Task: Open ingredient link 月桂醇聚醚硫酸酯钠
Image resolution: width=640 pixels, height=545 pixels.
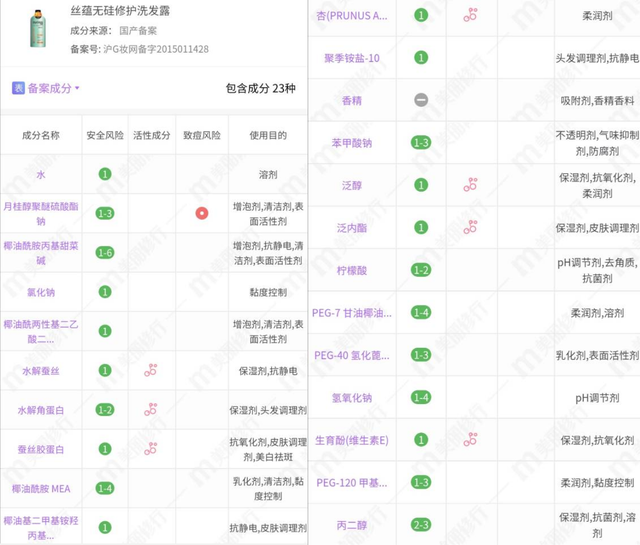Action: 41,214
